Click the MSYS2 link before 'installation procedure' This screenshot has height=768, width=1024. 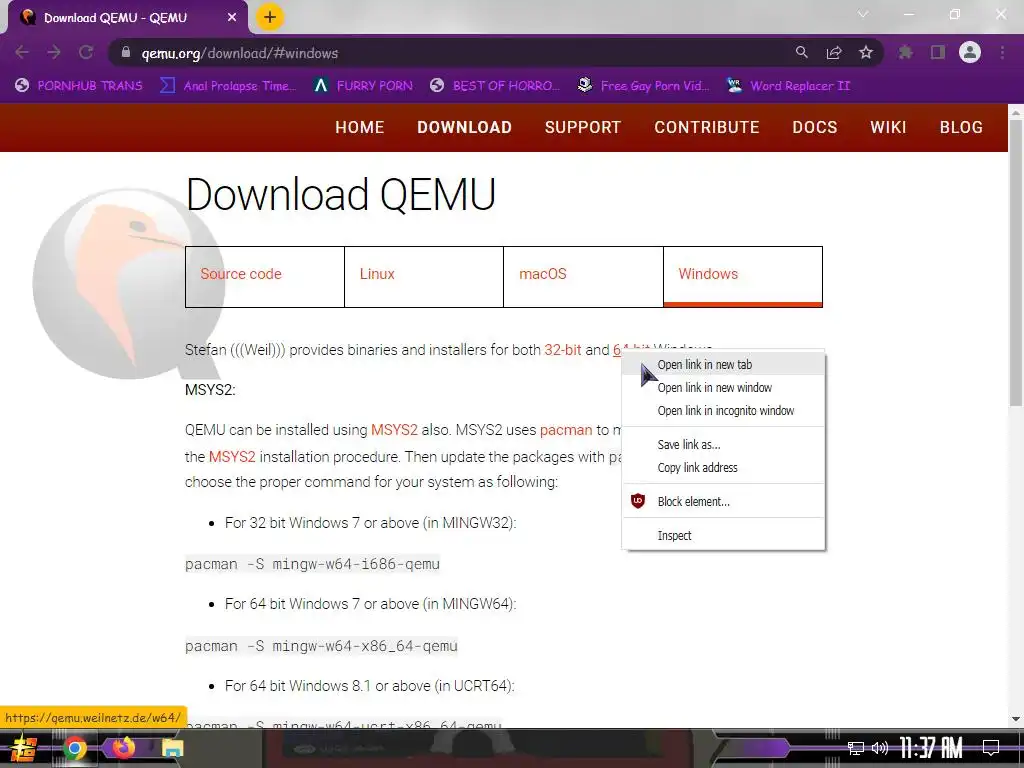[x=232, y=456]
